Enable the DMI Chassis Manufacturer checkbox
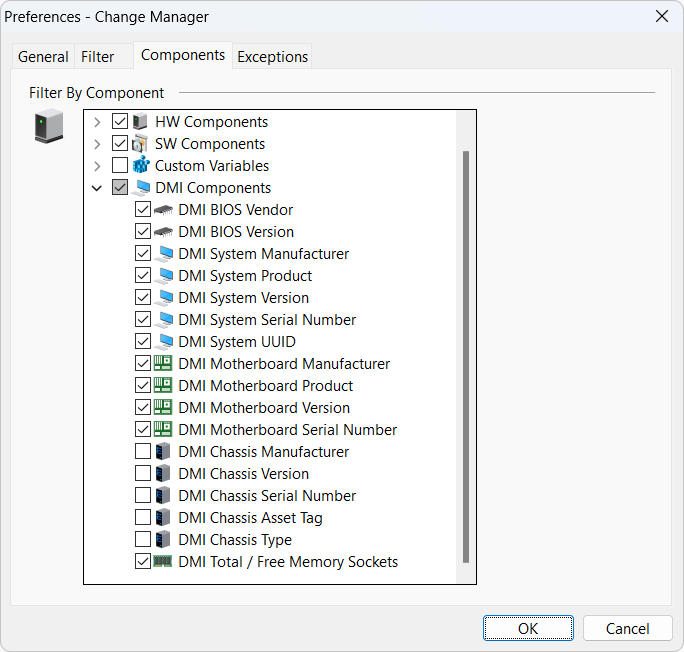The height and width of the screenshot is (652, 684). click(142, 452)
